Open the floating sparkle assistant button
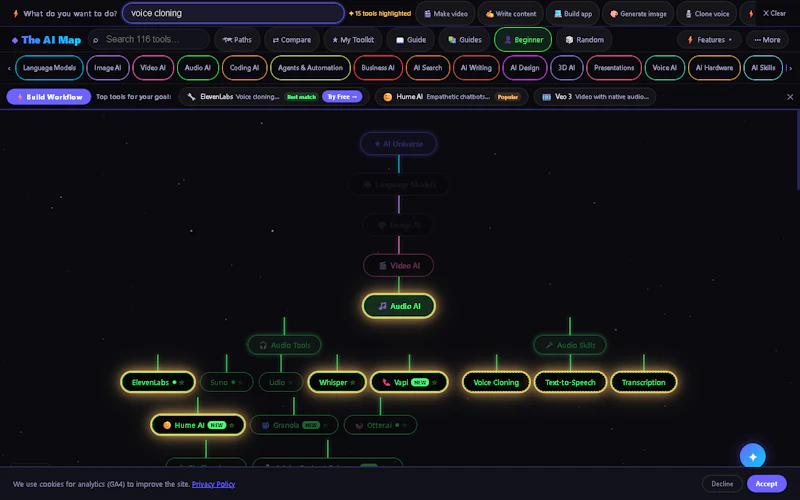The width and height of the screenshot is (800, 500). [753, 457]
